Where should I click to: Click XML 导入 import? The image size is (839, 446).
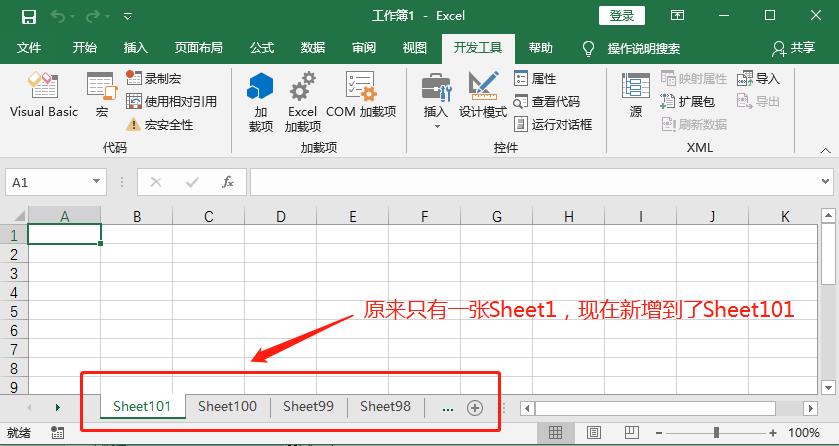[x=758, y=79]
